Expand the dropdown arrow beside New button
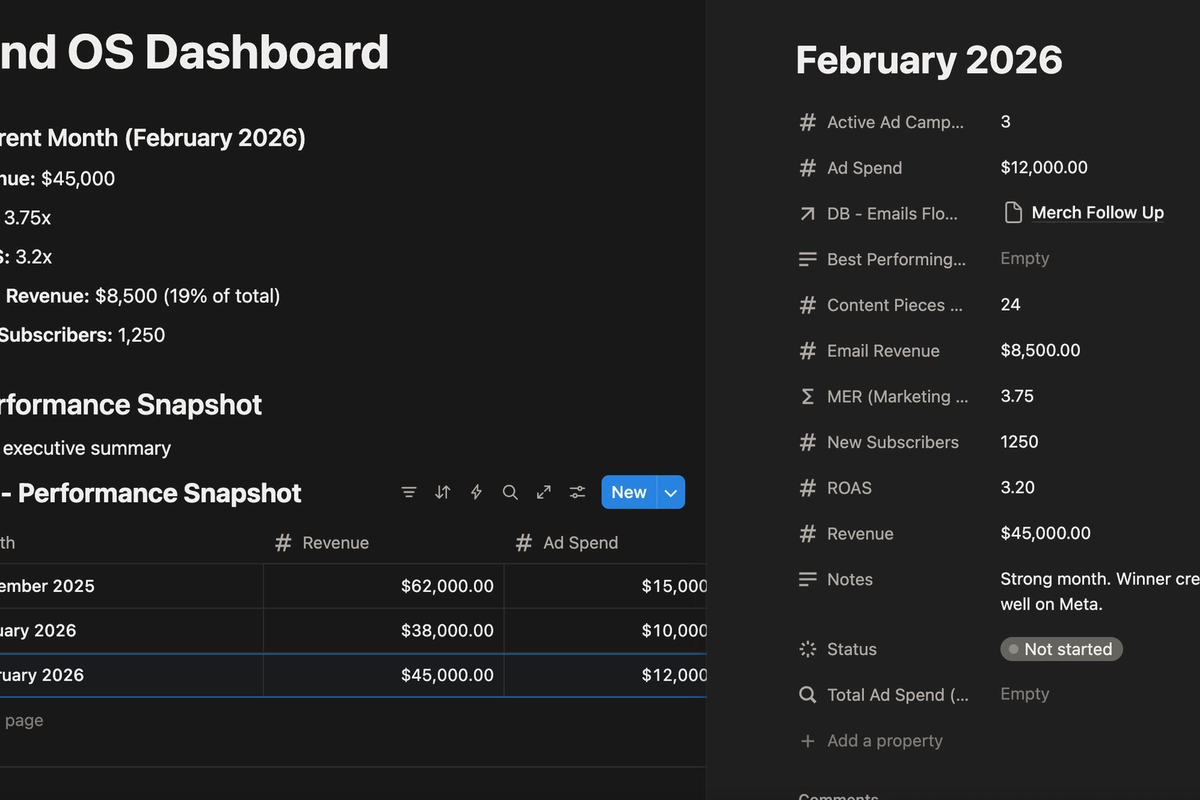This screenshot has width=1200, height=800. click(671, 492)
